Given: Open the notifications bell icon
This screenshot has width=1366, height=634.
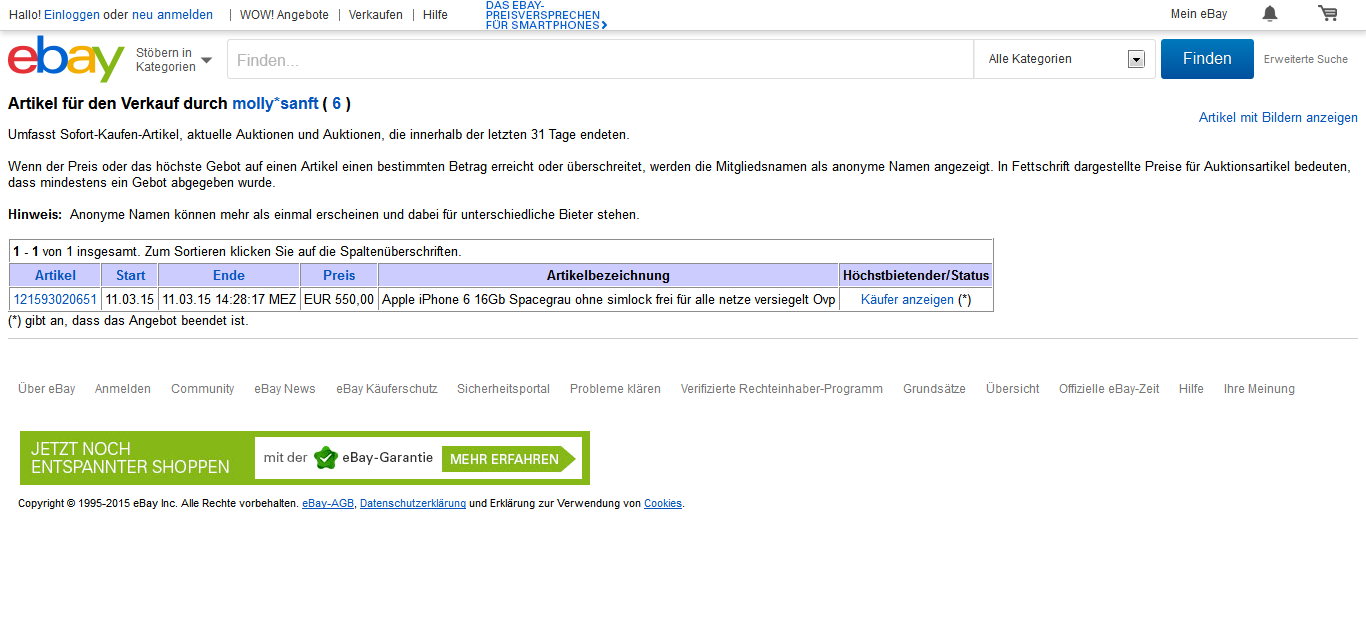Looking at the screenshot, I should 1269,14.
